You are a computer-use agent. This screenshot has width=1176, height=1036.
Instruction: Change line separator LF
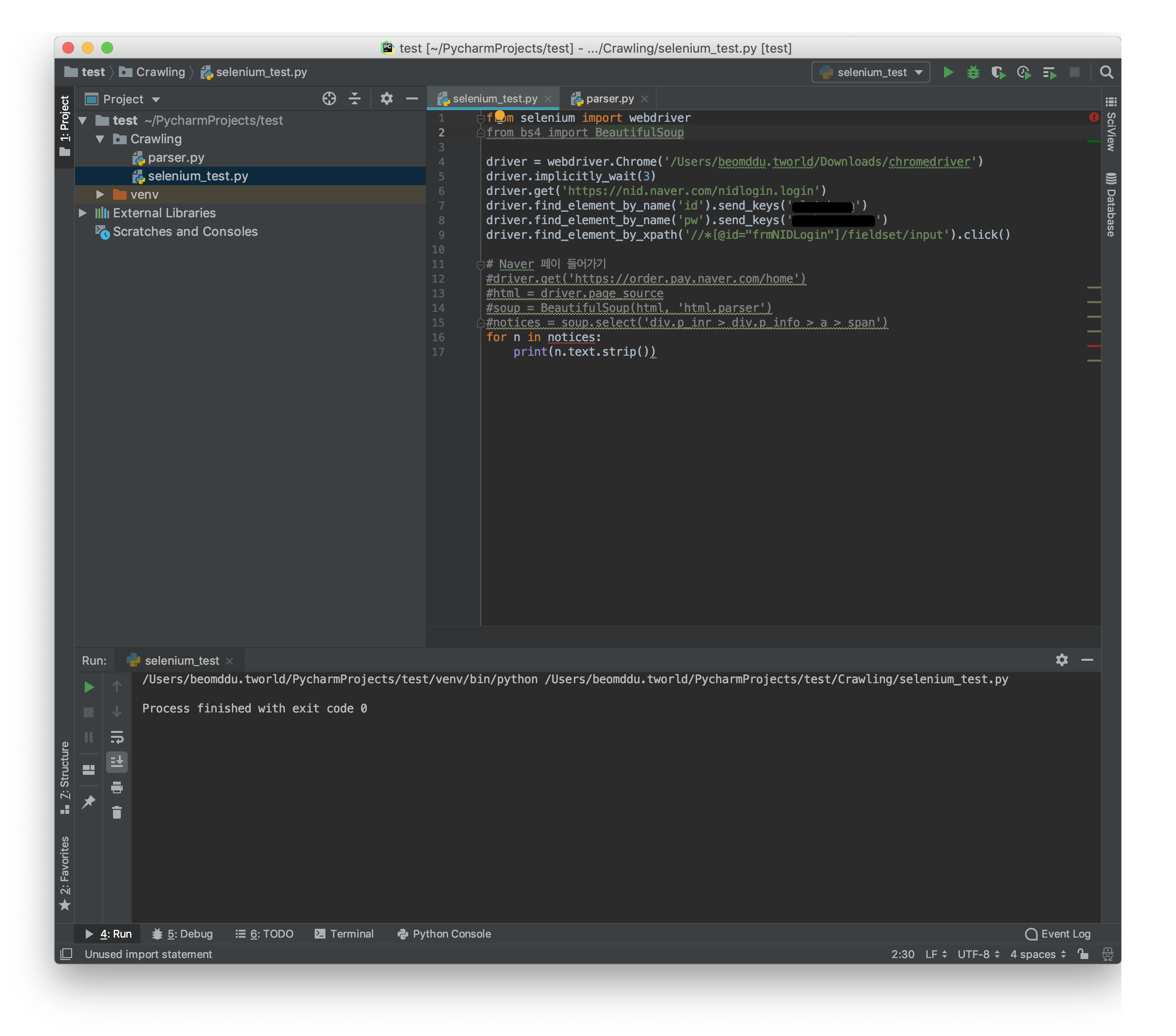935,954
